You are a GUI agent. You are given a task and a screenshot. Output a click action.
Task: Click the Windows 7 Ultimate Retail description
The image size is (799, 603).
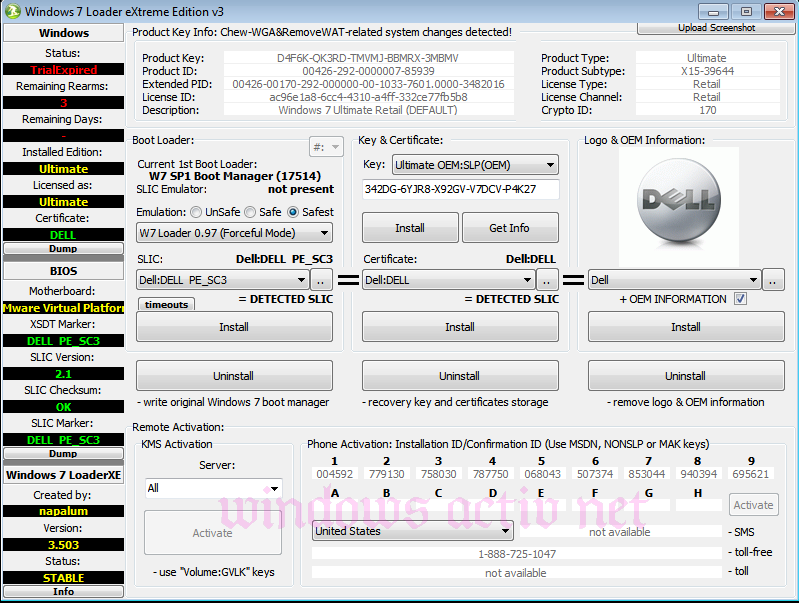coord(368,110)
